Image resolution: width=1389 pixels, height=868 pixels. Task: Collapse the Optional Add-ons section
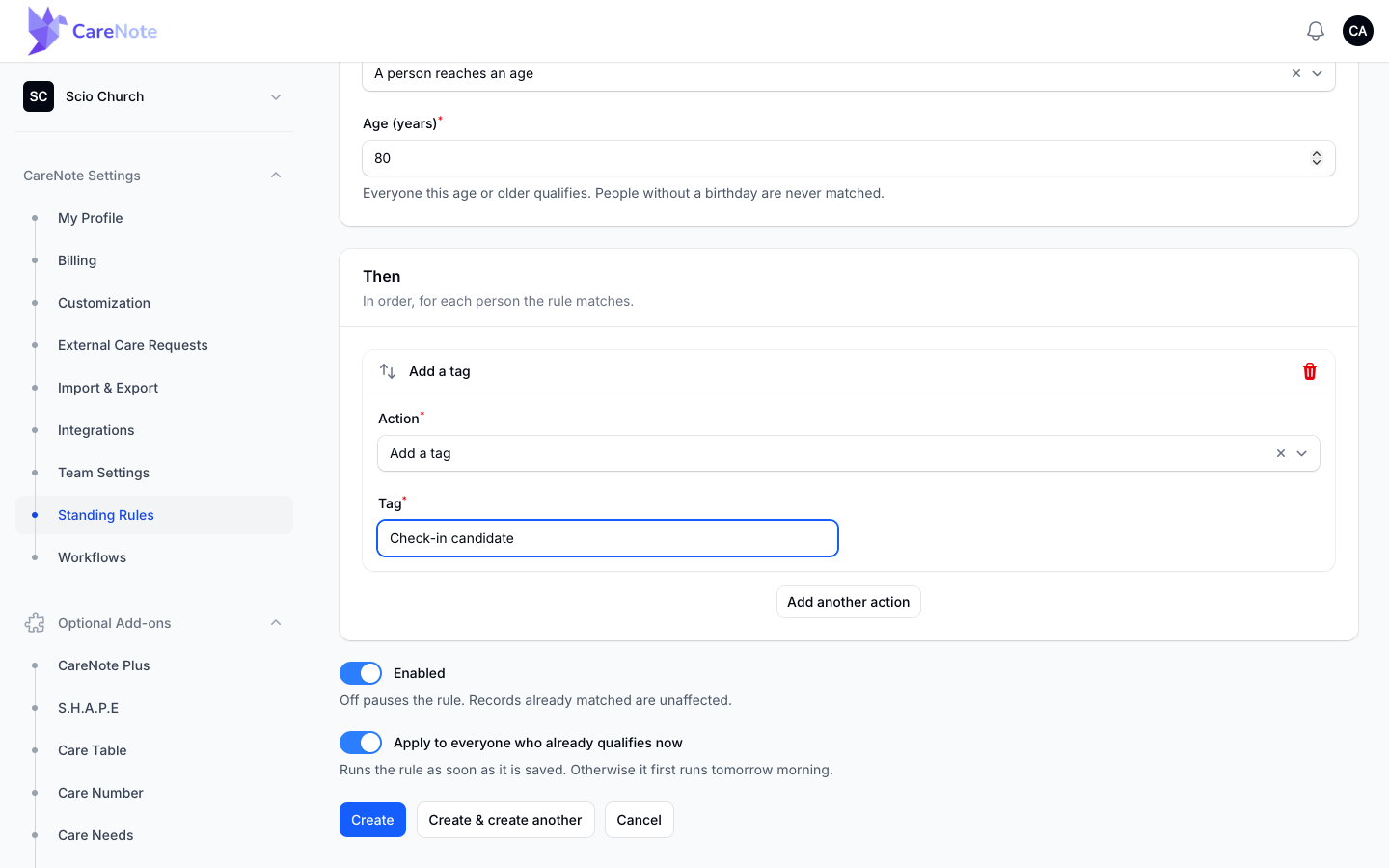point(276,623)
